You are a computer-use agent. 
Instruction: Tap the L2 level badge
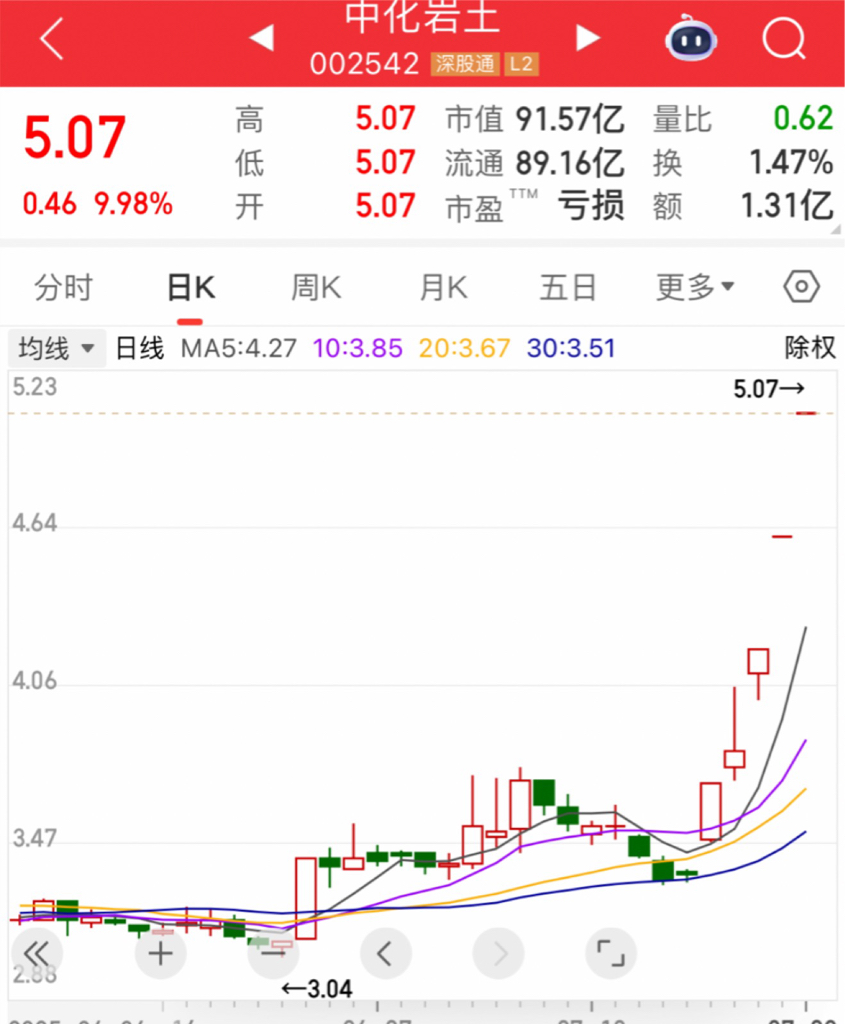click(x=522, y=64)
